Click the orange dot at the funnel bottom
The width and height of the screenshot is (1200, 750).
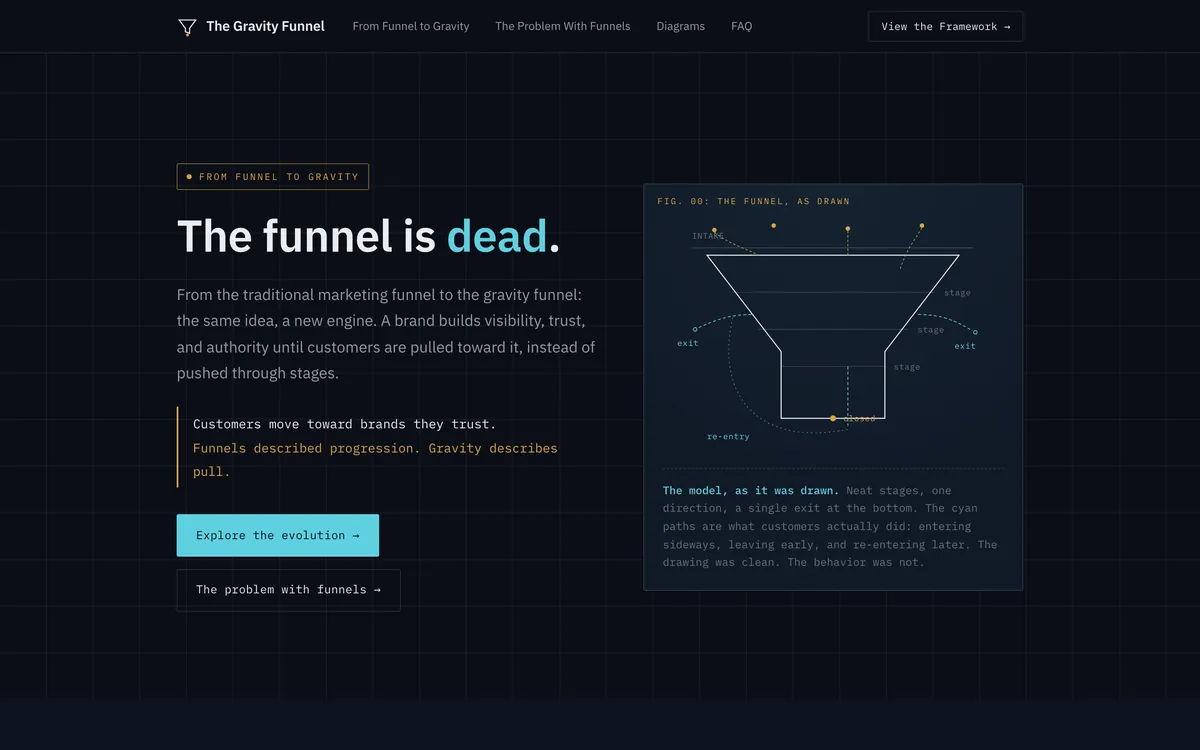tap(833, 418)
